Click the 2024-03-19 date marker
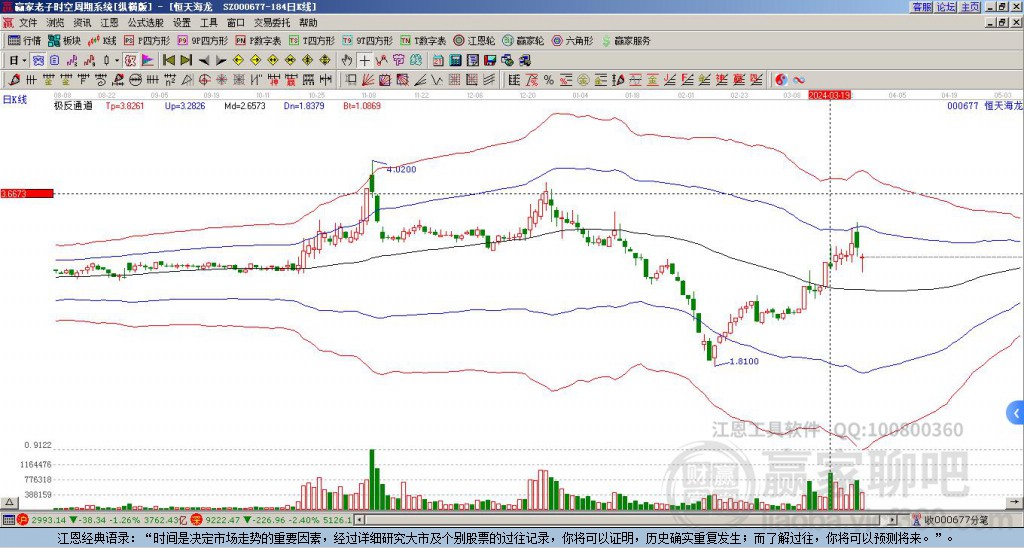Viewport: 1024px width, 548px height. coord(829,95)
